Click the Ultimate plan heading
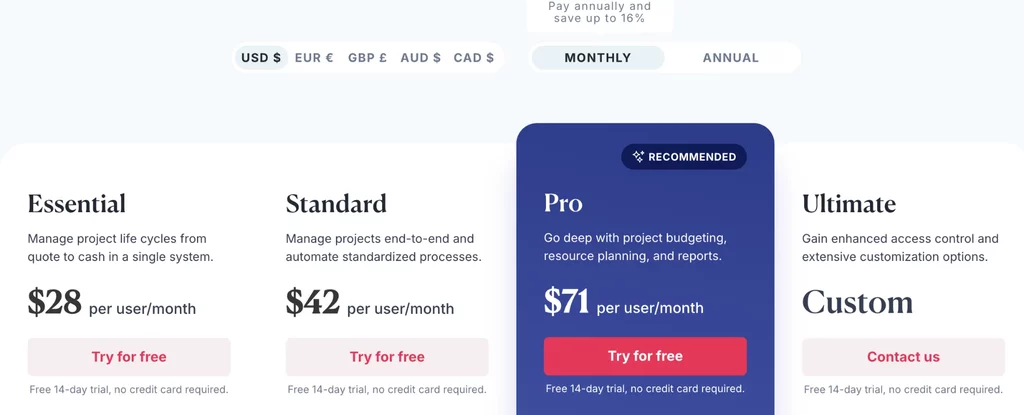This screenshot has width=1024, height=415. 849,203
